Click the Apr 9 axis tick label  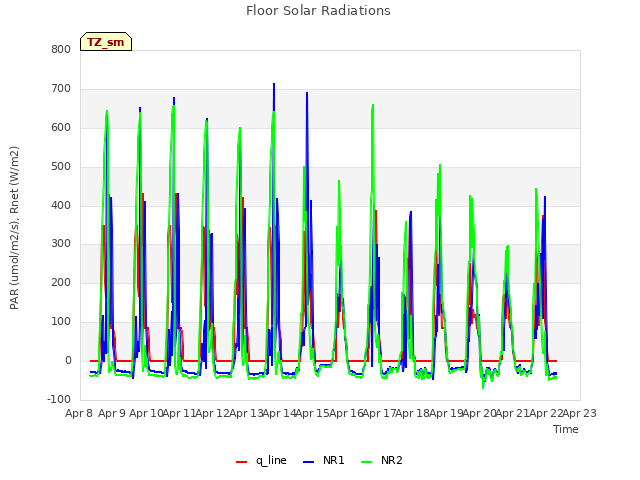tap(112, 413)
